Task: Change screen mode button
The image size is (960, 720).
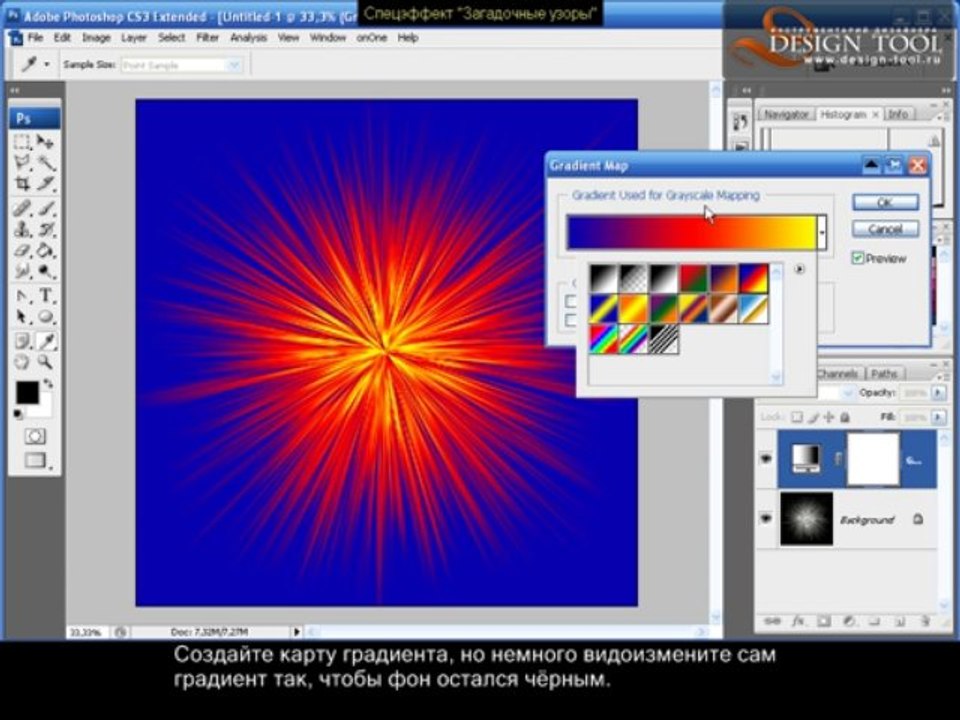Action: click(35, 460)
